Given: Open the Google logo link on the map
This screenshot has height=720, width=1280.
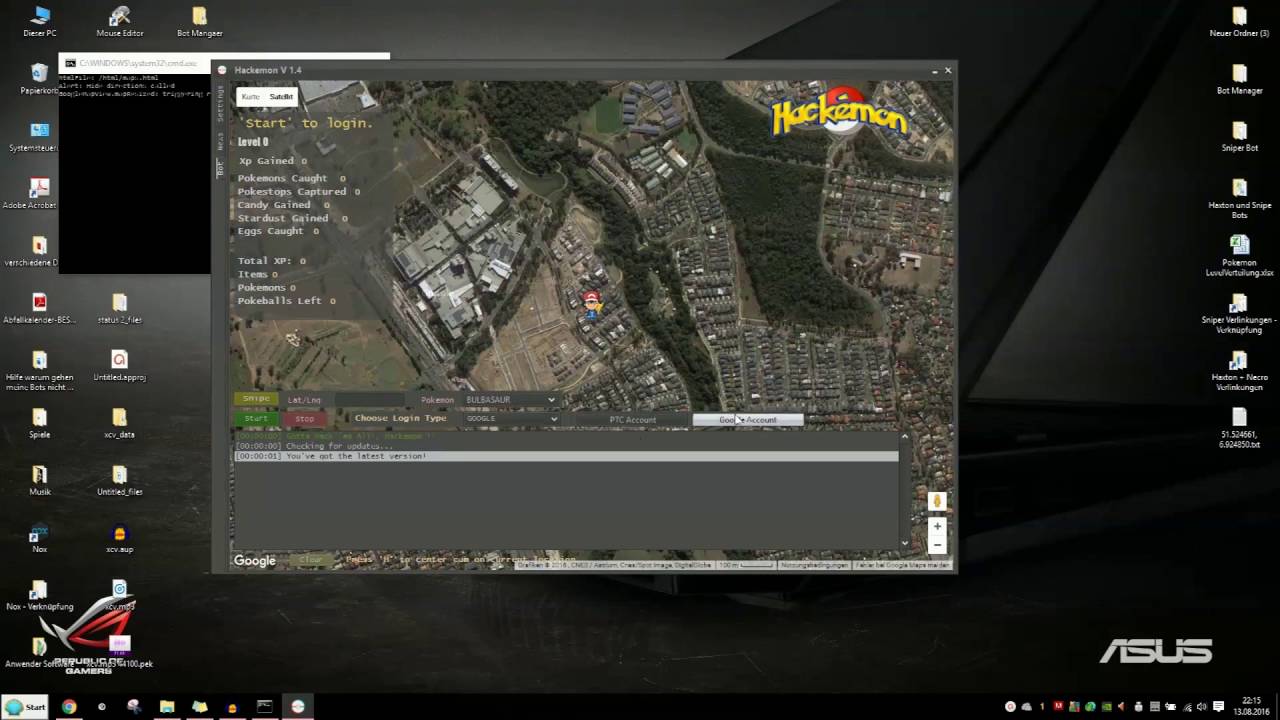Looking at the screenshot, I should pyautogui.click(x=255, y=561).
